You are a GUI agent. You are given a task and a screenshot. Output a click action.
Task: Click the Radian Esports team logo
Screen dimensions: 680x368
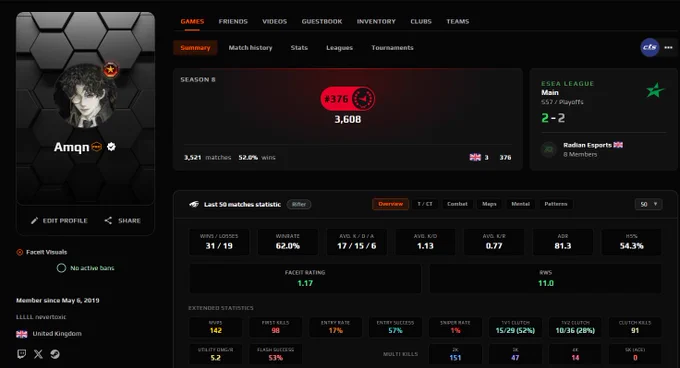point(549,150)
